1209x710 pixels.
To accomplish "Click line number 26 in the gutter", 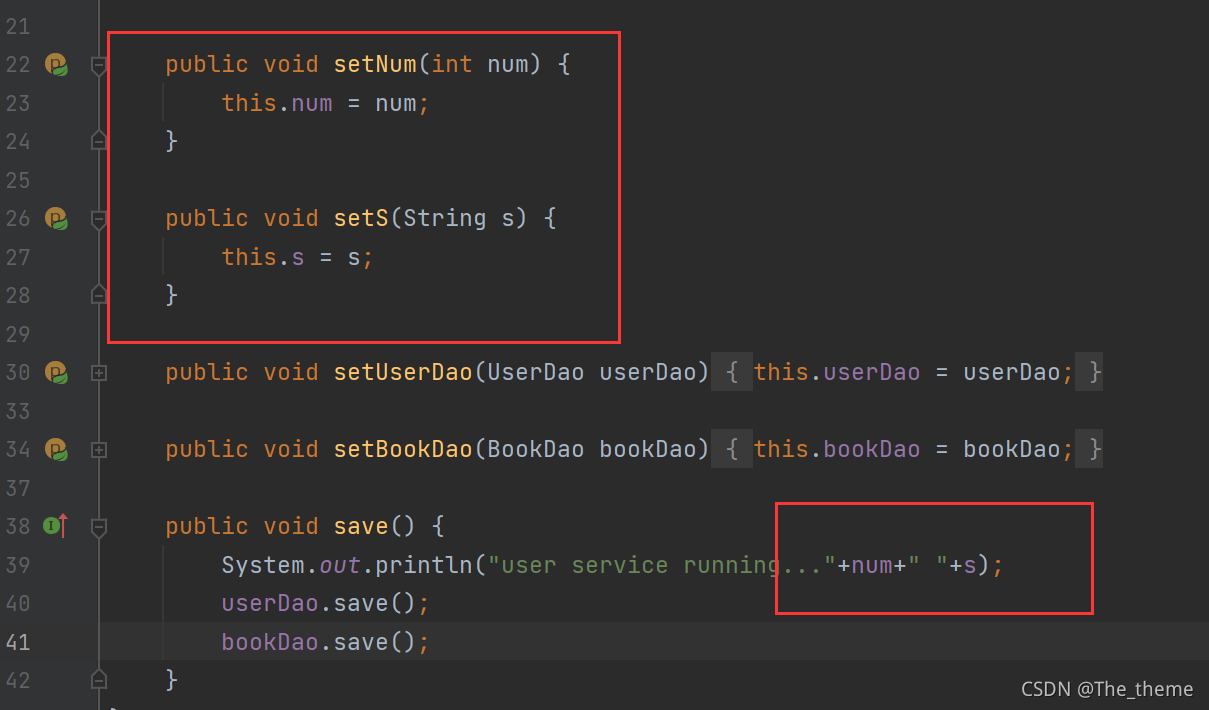I will coord(18,219).
